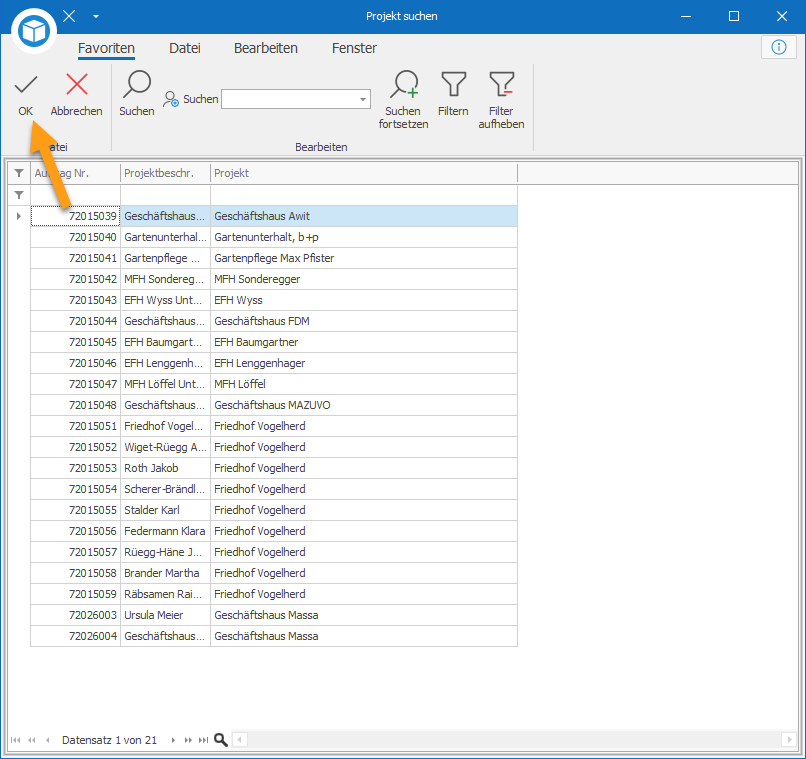Click the filter row funnel icon

19,195
